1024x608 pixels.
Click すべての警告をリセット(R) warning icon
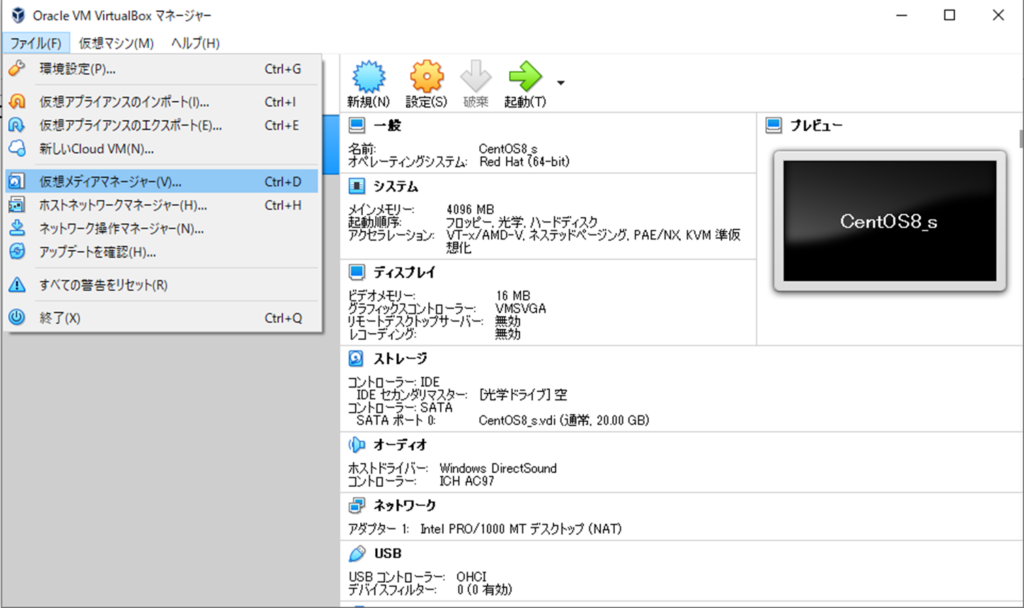pyautogui.click(x=17, y=285)
